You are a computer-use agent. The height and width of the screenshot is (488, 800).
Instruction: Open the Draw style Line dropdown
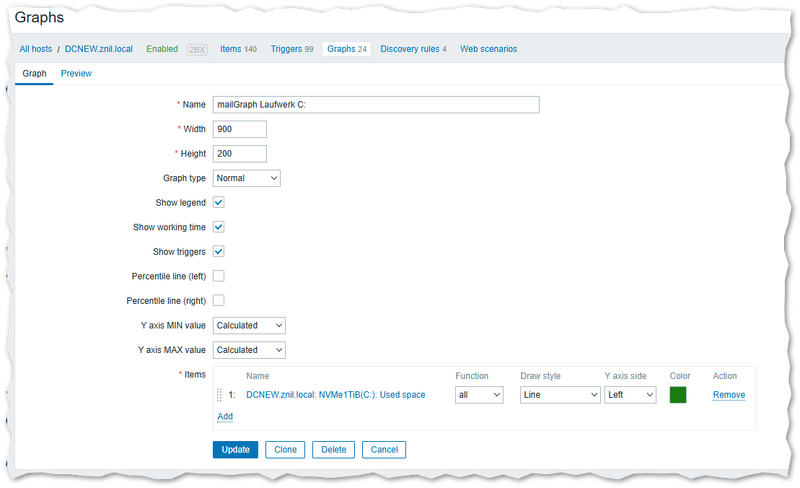click(559, 395)
